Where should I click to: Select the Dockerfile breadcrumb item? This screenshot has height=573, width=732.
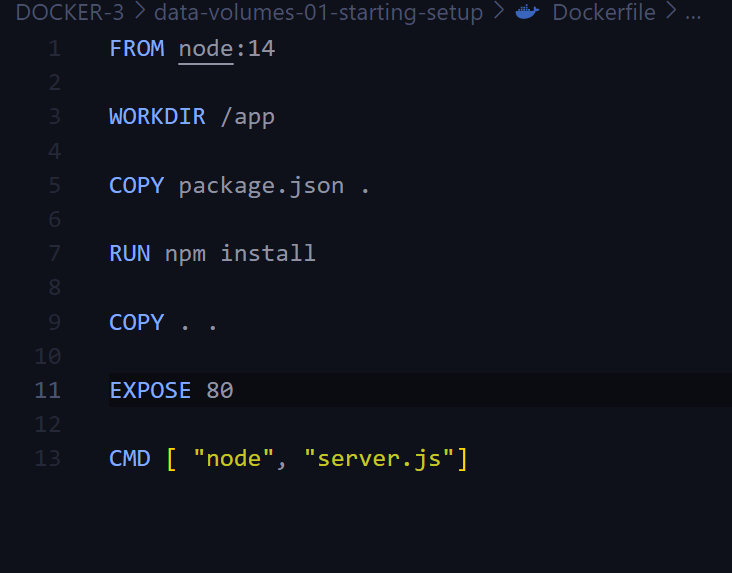click(604, 12)
